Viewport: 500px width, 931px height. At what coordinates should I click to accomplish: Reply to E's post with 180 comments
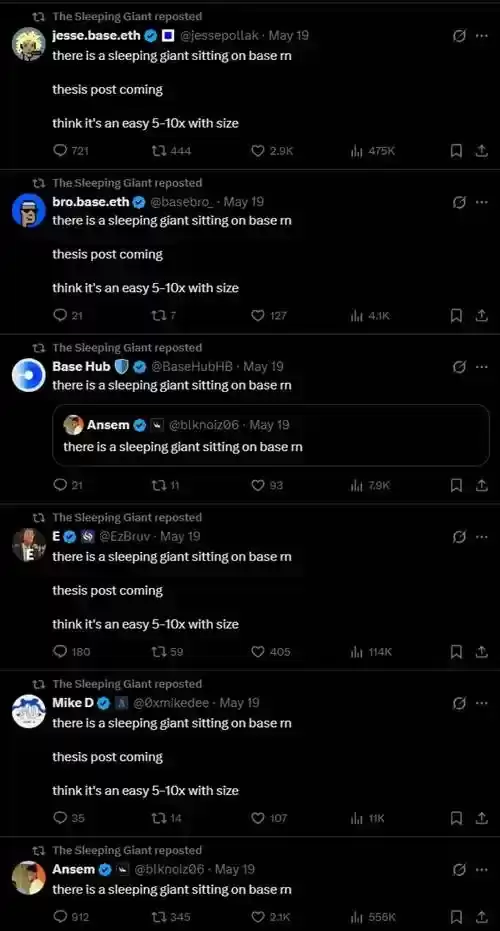click(x=71, y=652)
